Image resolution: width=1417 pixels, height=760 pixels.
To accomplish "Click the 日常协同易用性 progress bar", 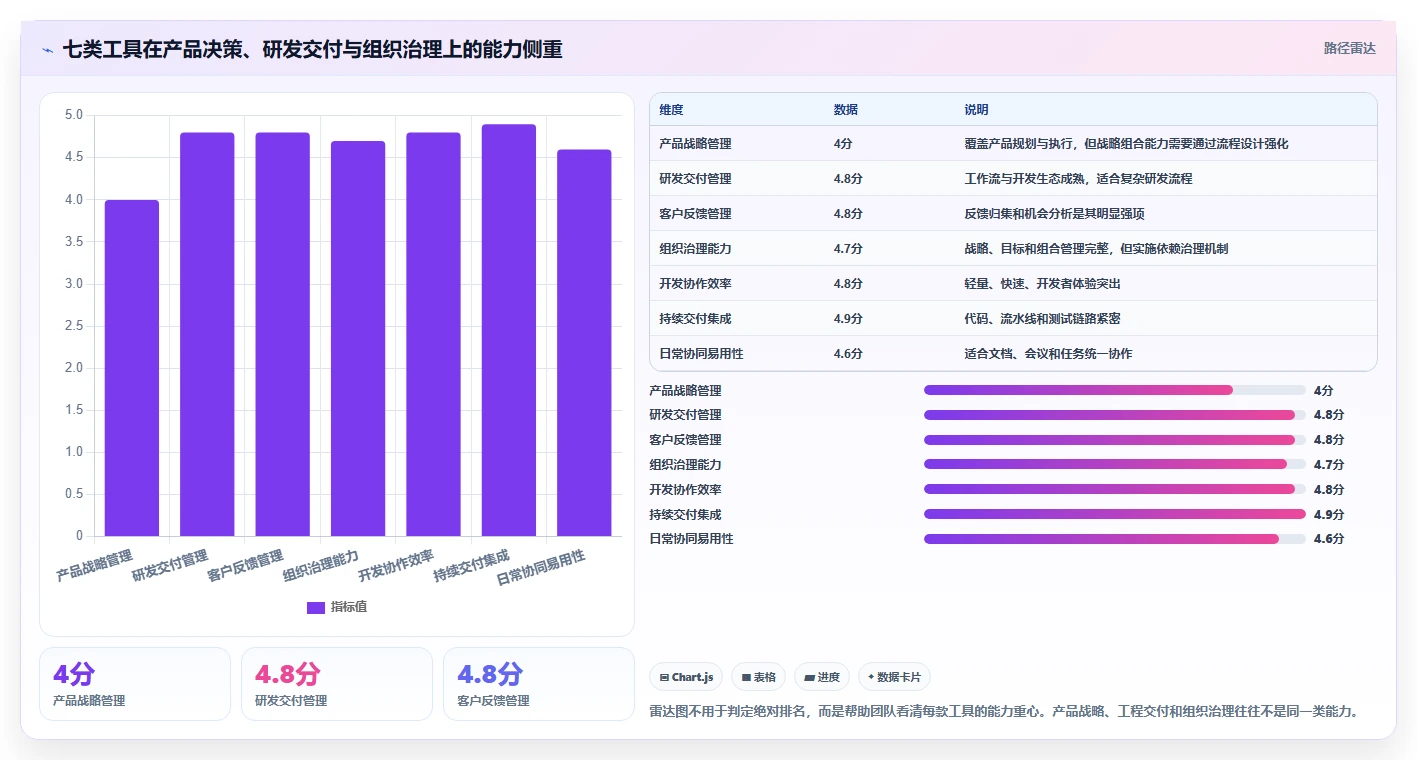I will pyautogui.click(x=1115, y=539).
